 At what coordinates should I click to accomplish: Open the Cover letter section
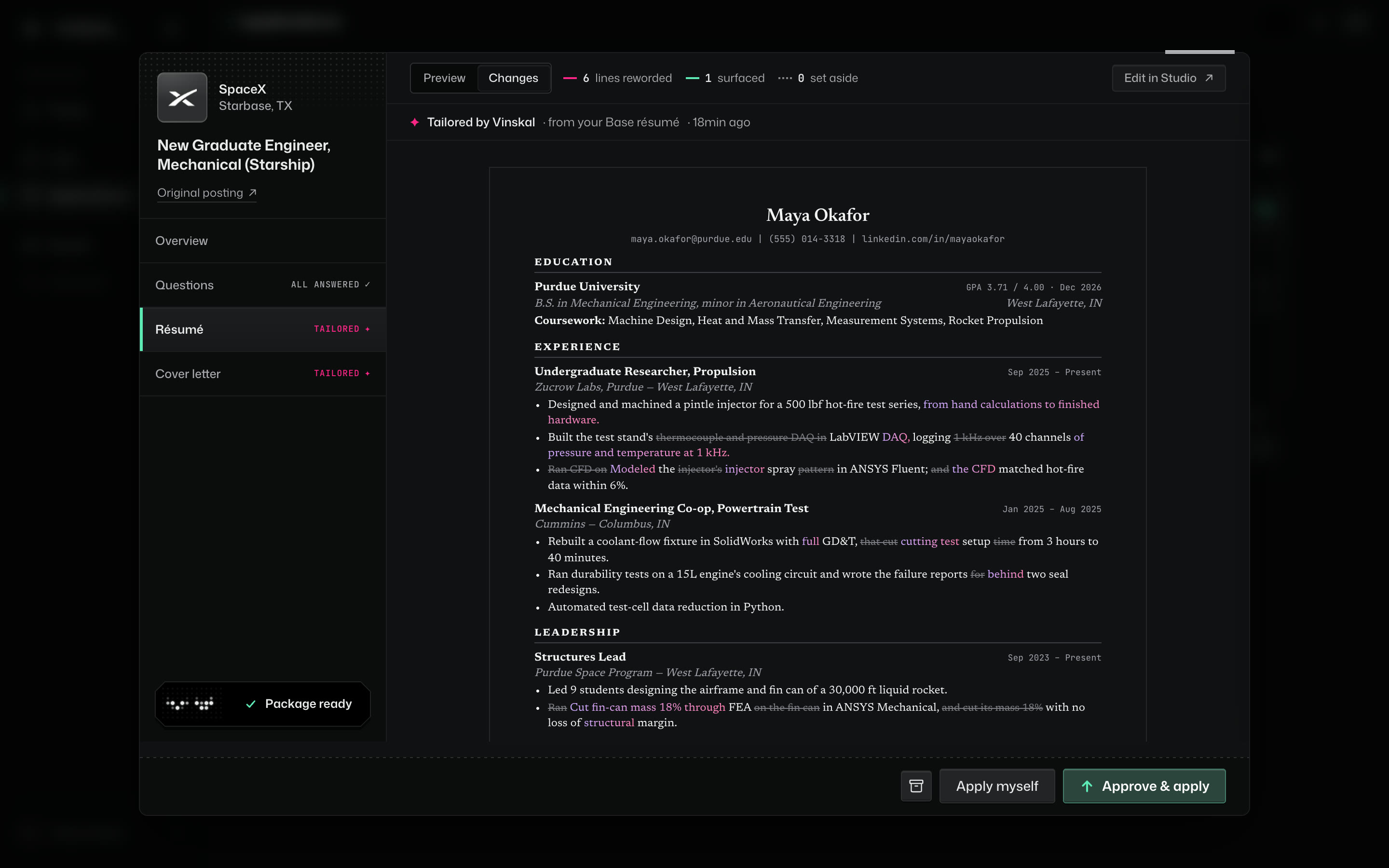coord(263,374)
